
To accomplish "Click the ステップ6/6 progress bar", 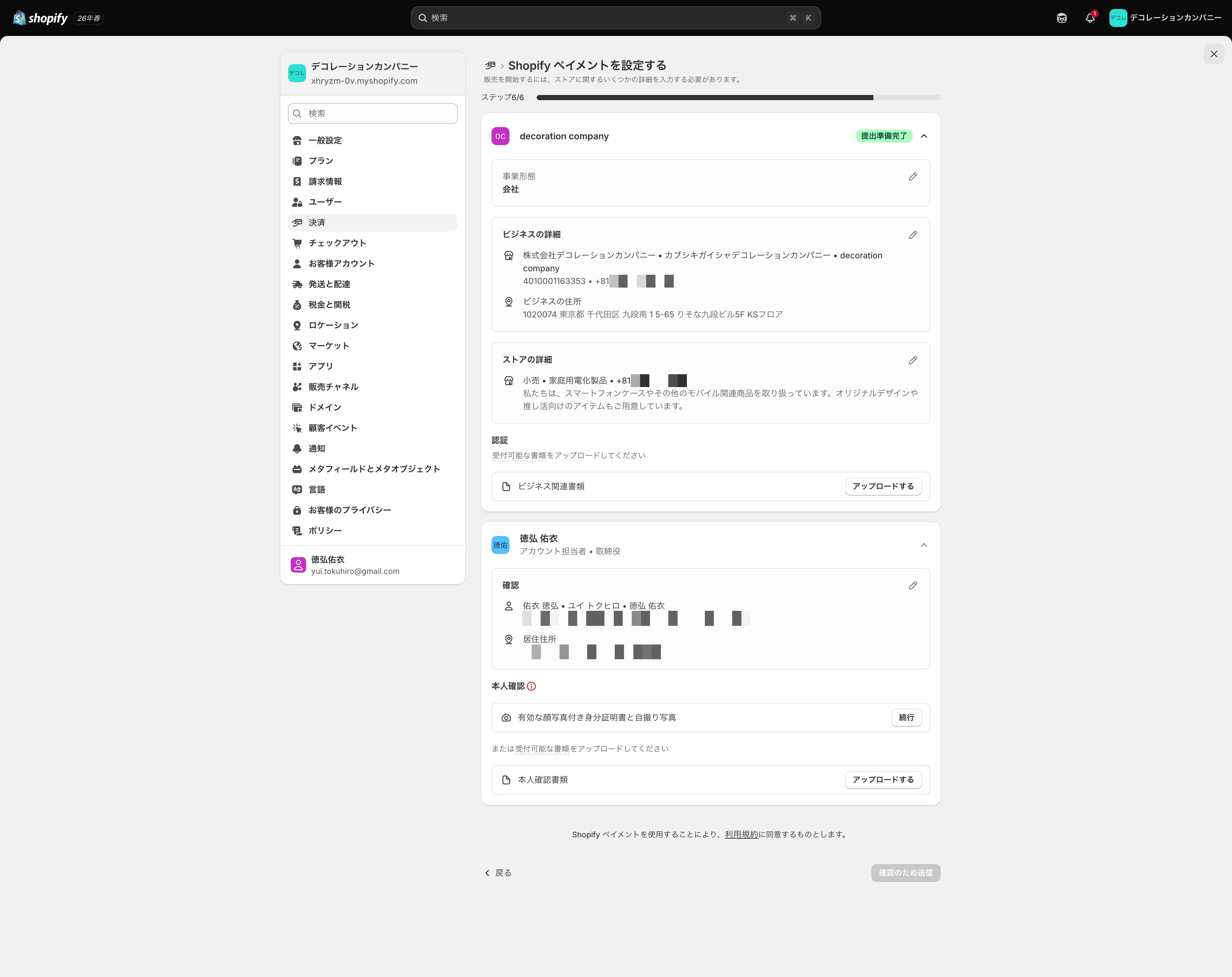I will tap(738, 98).
